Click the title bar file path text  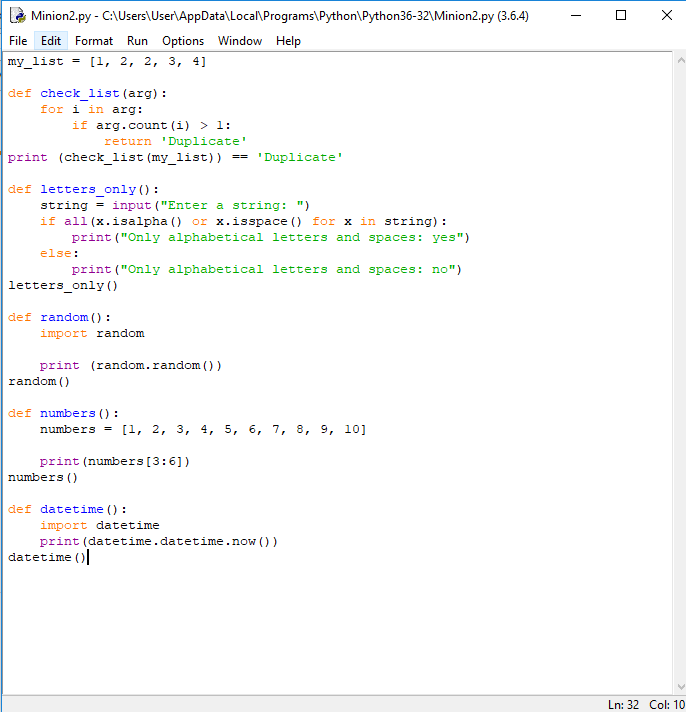coord(280,16)
